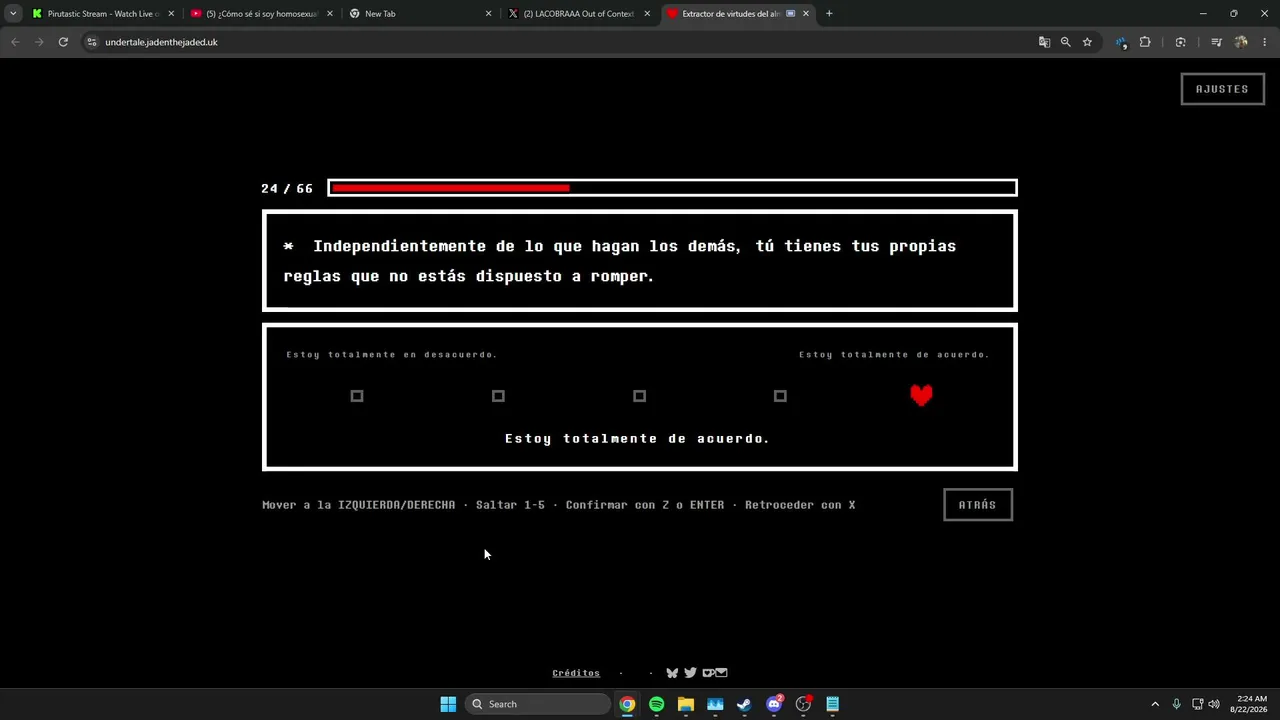Image resolution: width=1280 pixels, height=720 pixels.
Task: Open a new tab with the plus icon
Action: pyautogui.click(x=829, y=14)
